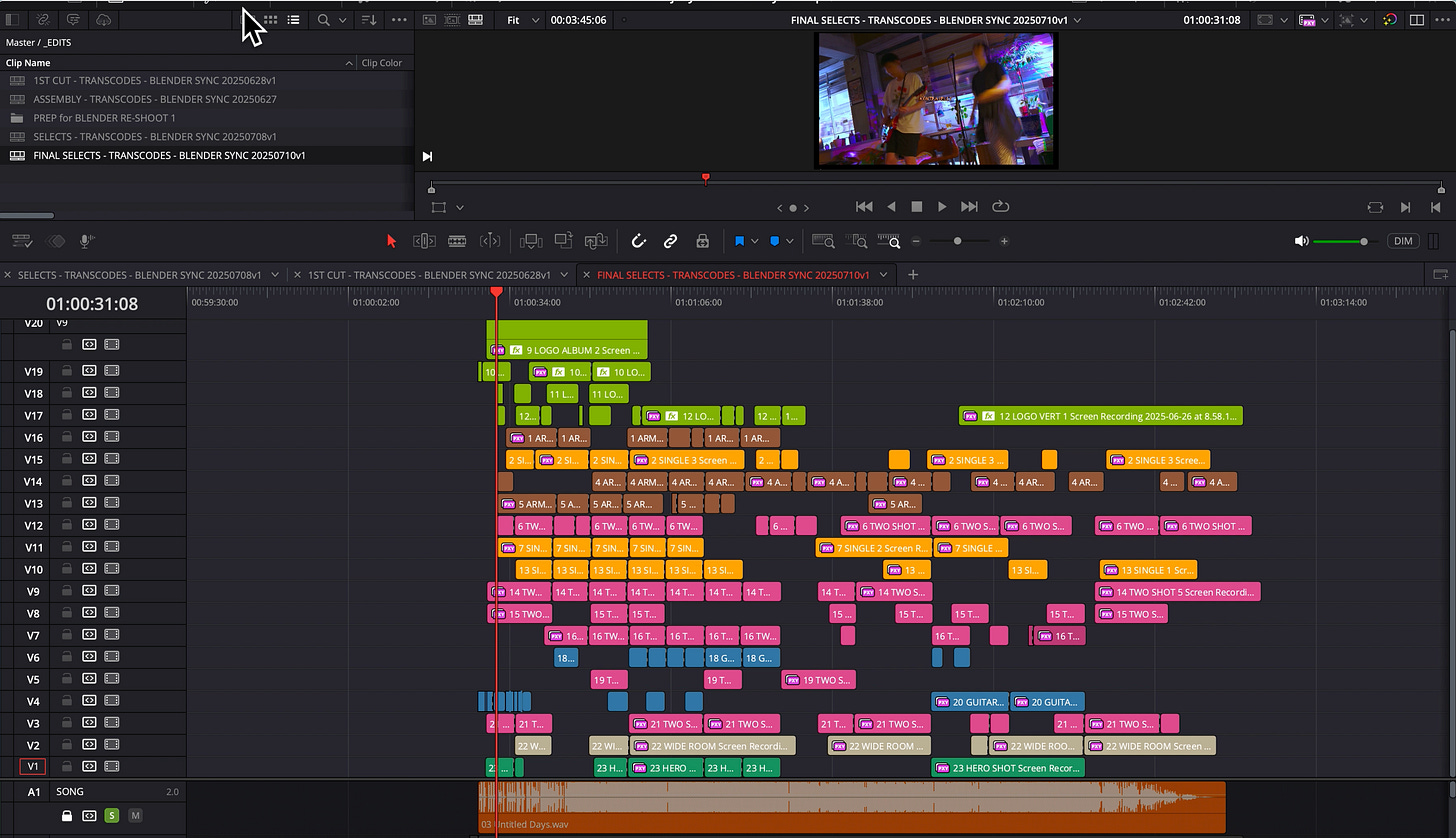Toggle the bin list sidebar panel icon
The image size is (1456, 838).
(13, 20)
